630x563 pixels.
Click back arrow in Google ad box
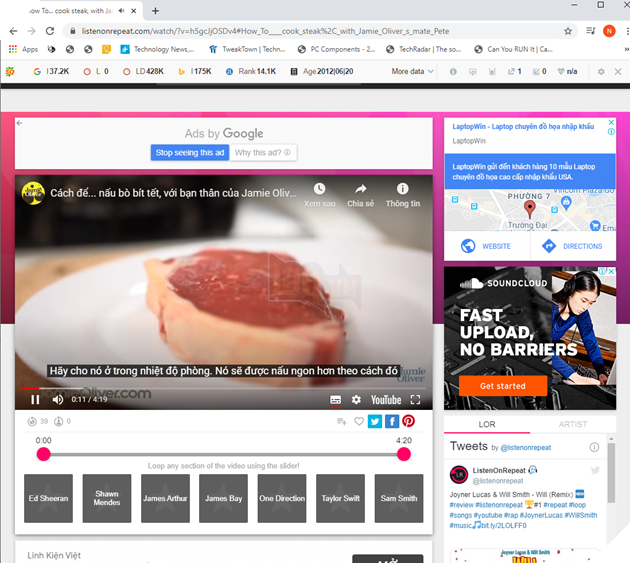(x=19, y=123)
